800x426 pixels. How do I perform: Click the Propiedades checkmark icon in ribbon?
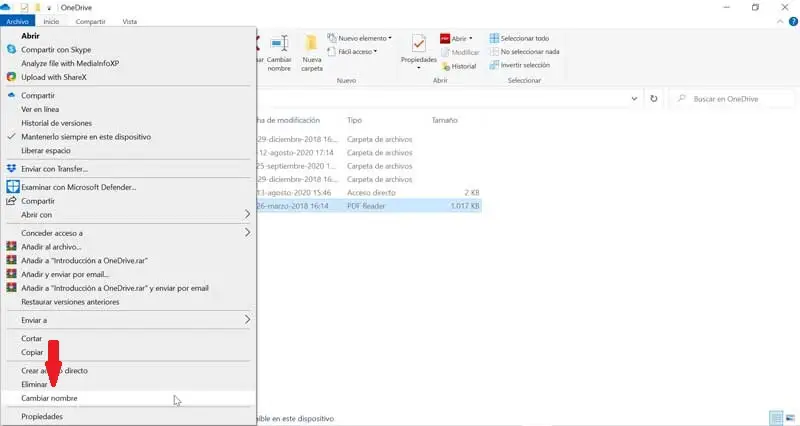(419, 44)
